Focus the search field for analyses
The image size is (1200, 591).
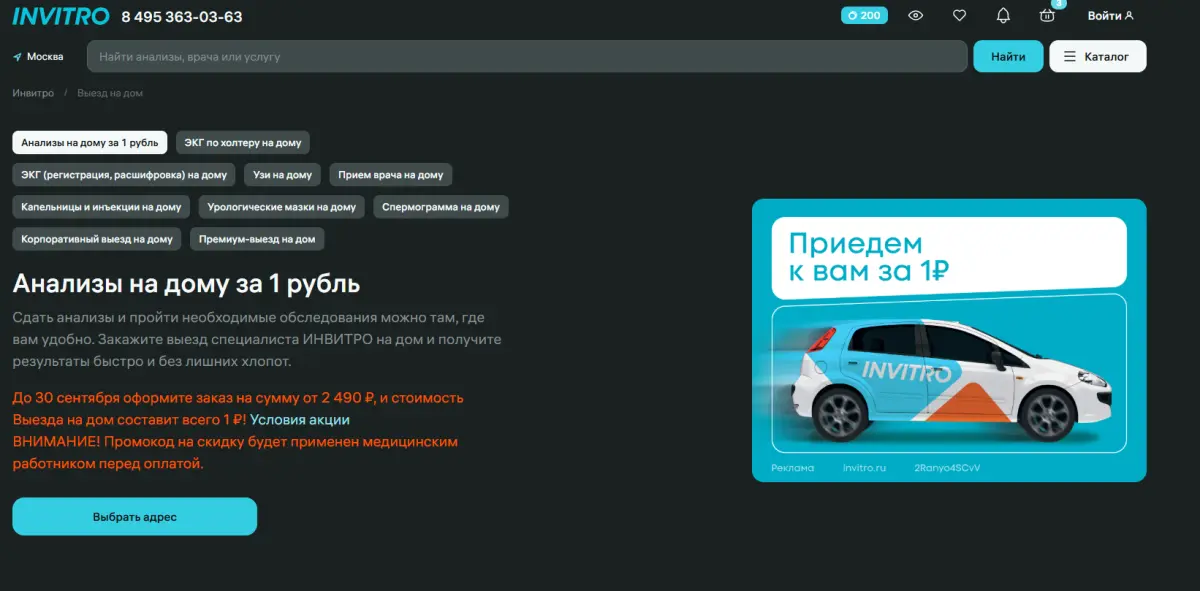(527, 57)
